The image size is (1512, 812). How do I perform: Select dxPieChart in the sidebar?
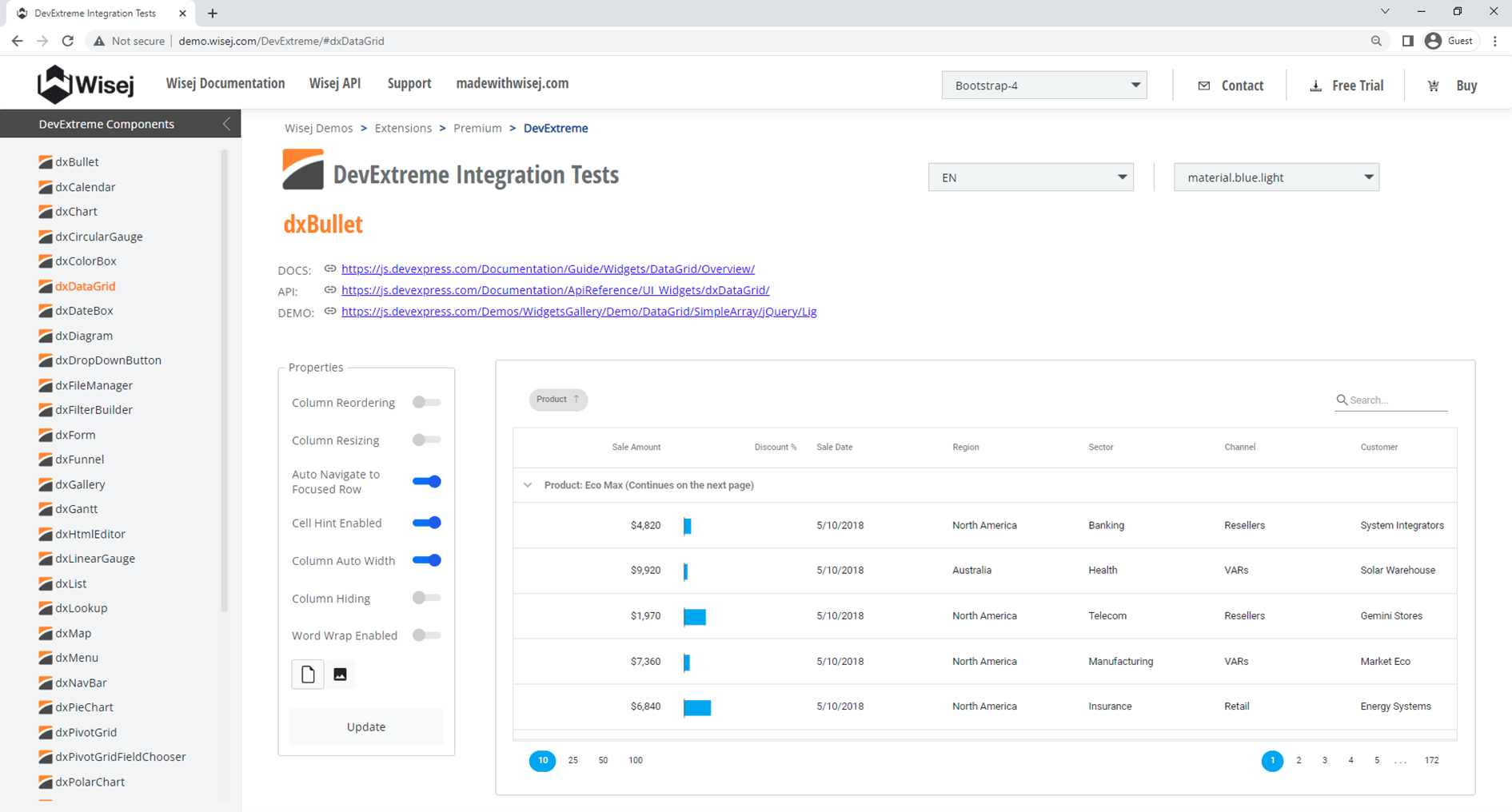tap(84, 707)
